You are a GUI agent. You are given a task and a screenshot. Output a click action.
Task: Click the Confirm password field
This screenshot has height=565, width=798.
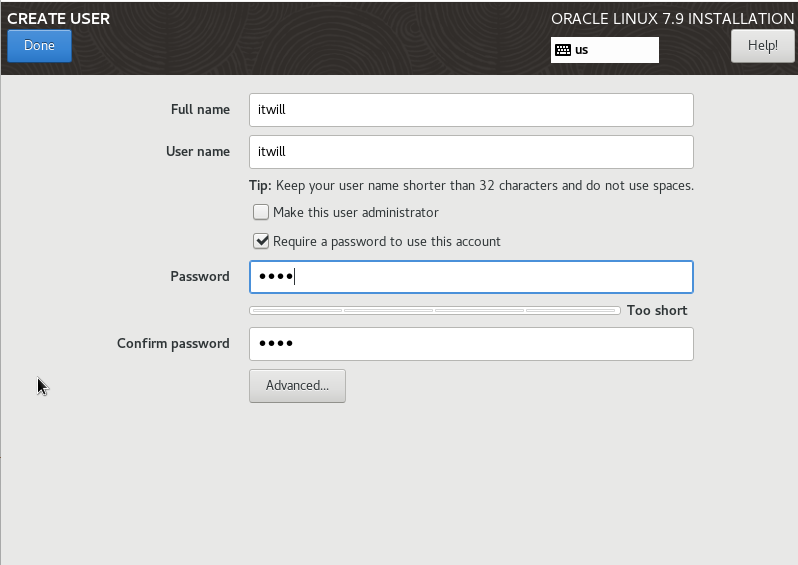[471, 344]
